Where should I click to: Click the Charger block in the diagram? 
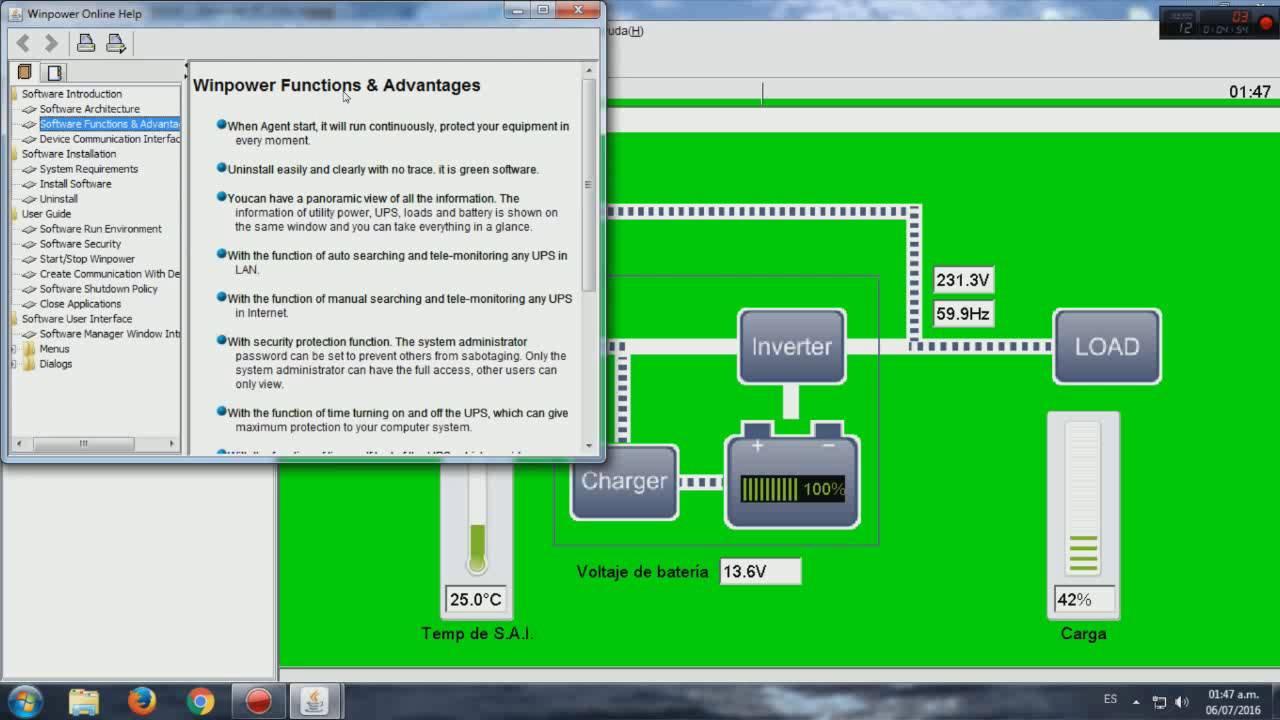tap(623, 481)
